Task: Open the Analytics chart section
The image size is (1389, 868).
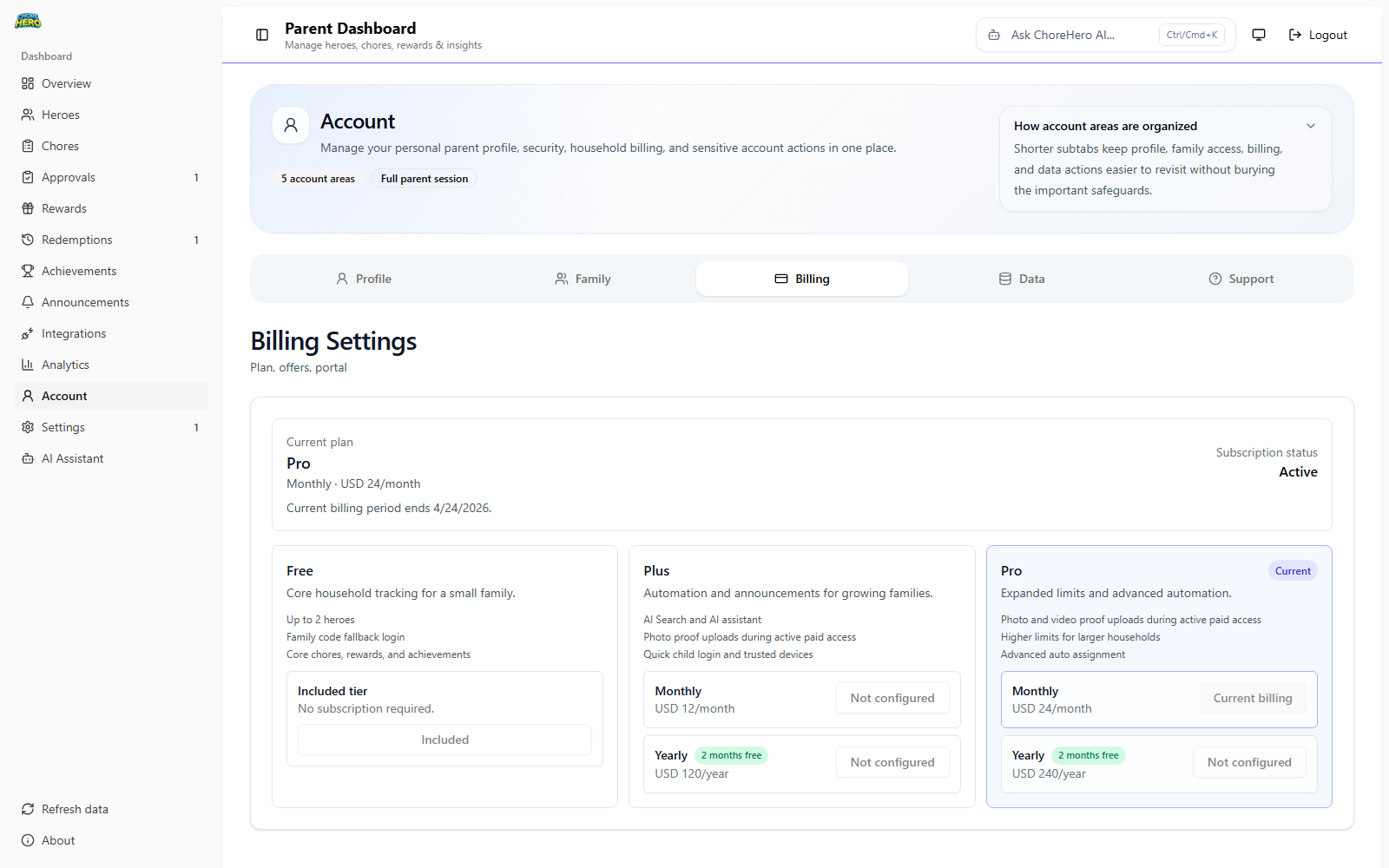Action: click(65, 364)
